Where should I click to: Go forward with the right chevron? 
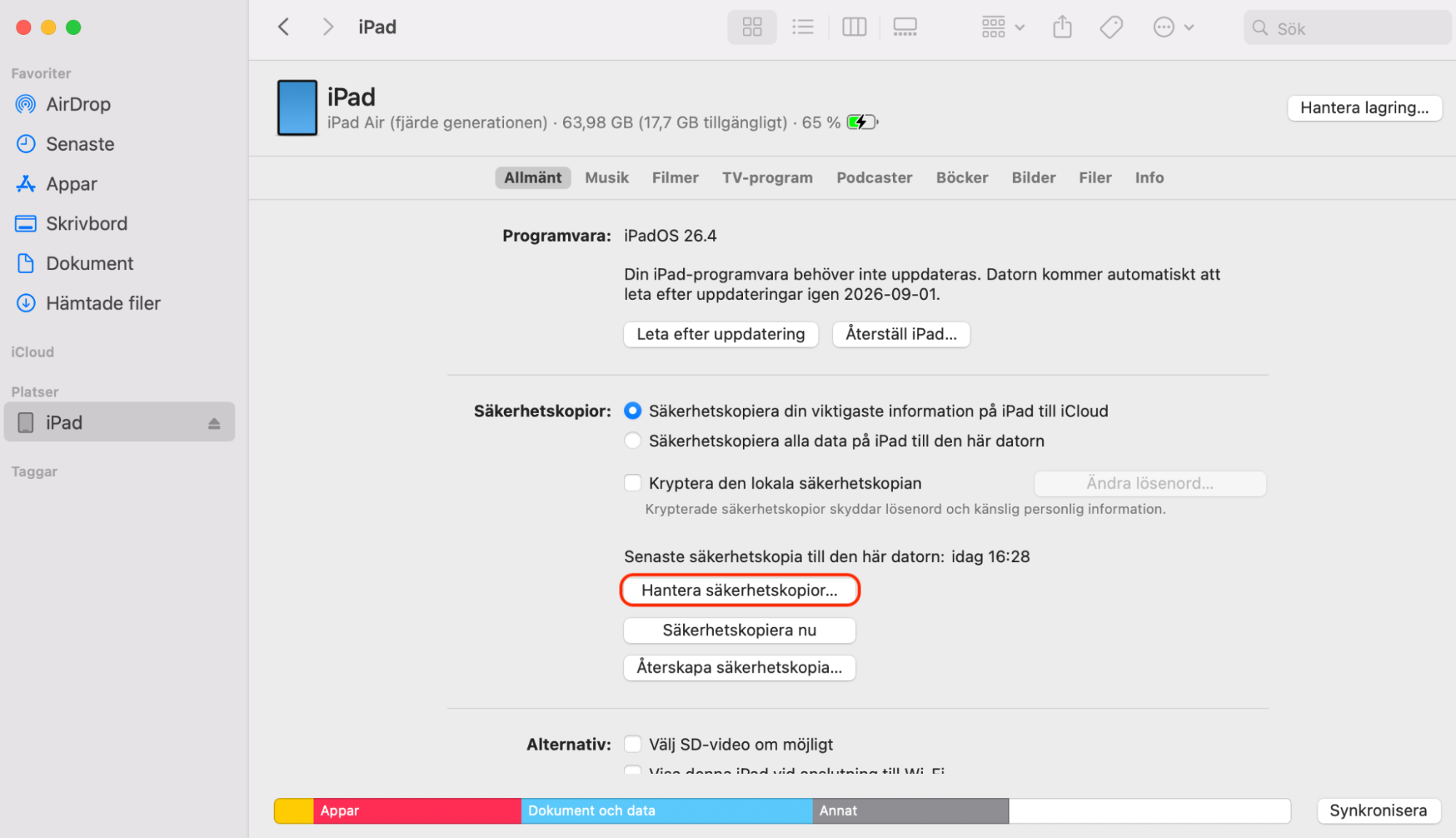[328, 28]
